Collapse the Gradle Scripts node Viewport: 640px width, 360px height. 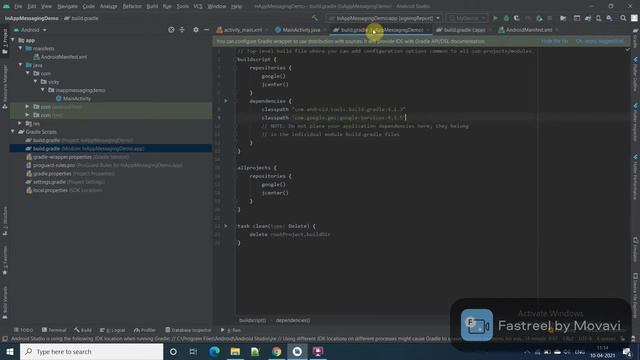click(x=13, y=131)
